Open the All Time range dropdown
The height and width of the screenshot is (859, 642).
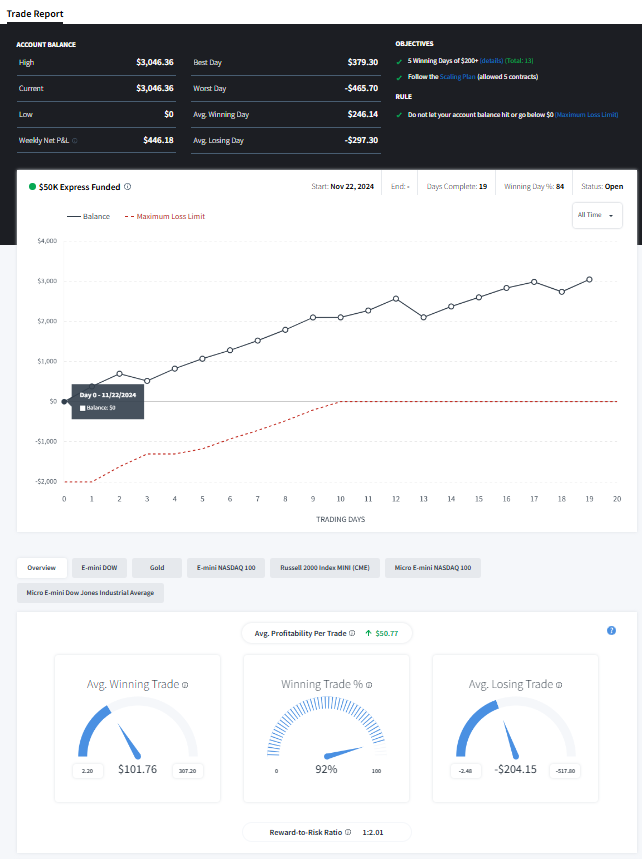coord(597,215)
